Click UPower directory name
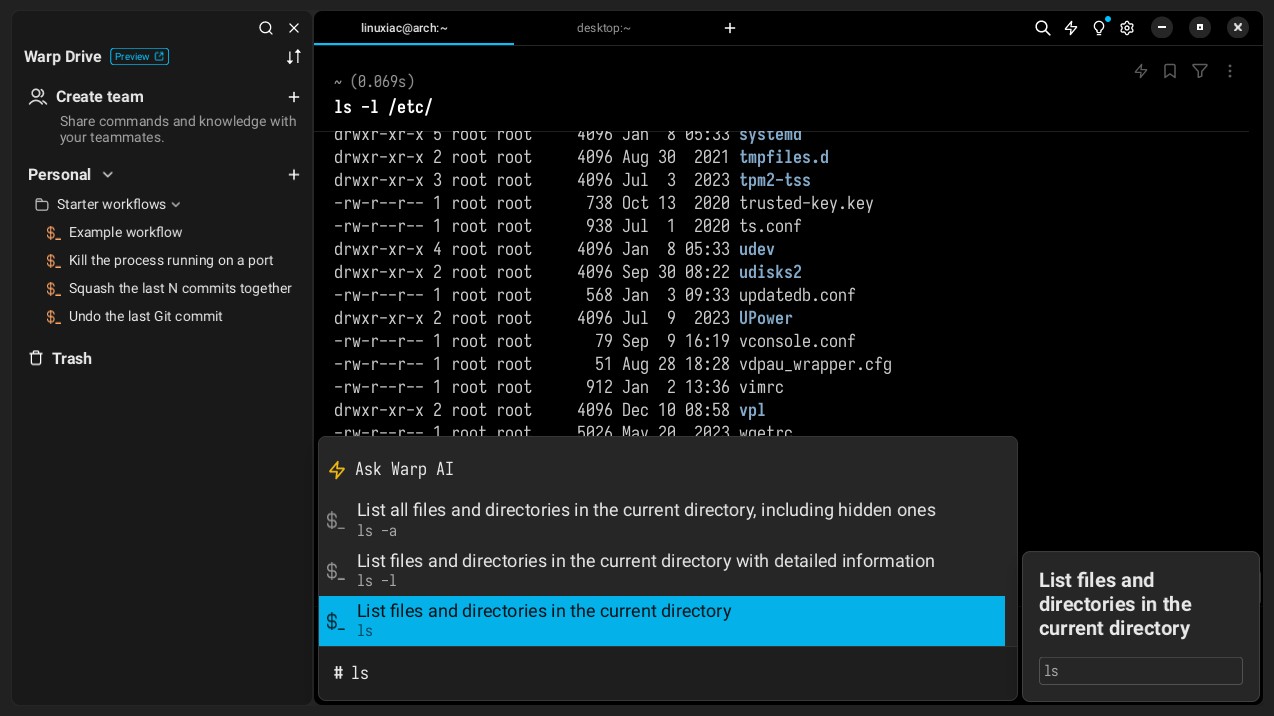Viewport: 1274px width, 716px height. point(766,318)
